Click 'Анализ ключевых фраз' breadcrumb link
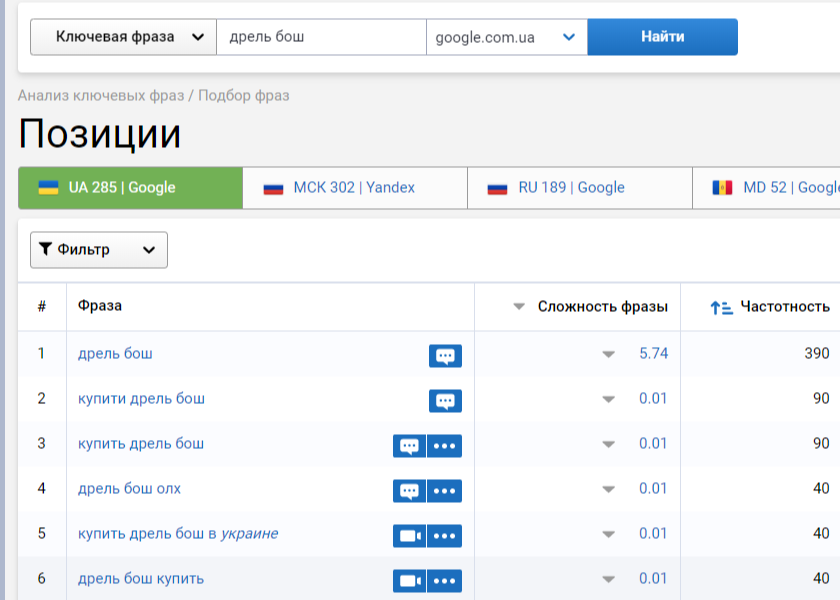840x600 pixels. (100, 96)
